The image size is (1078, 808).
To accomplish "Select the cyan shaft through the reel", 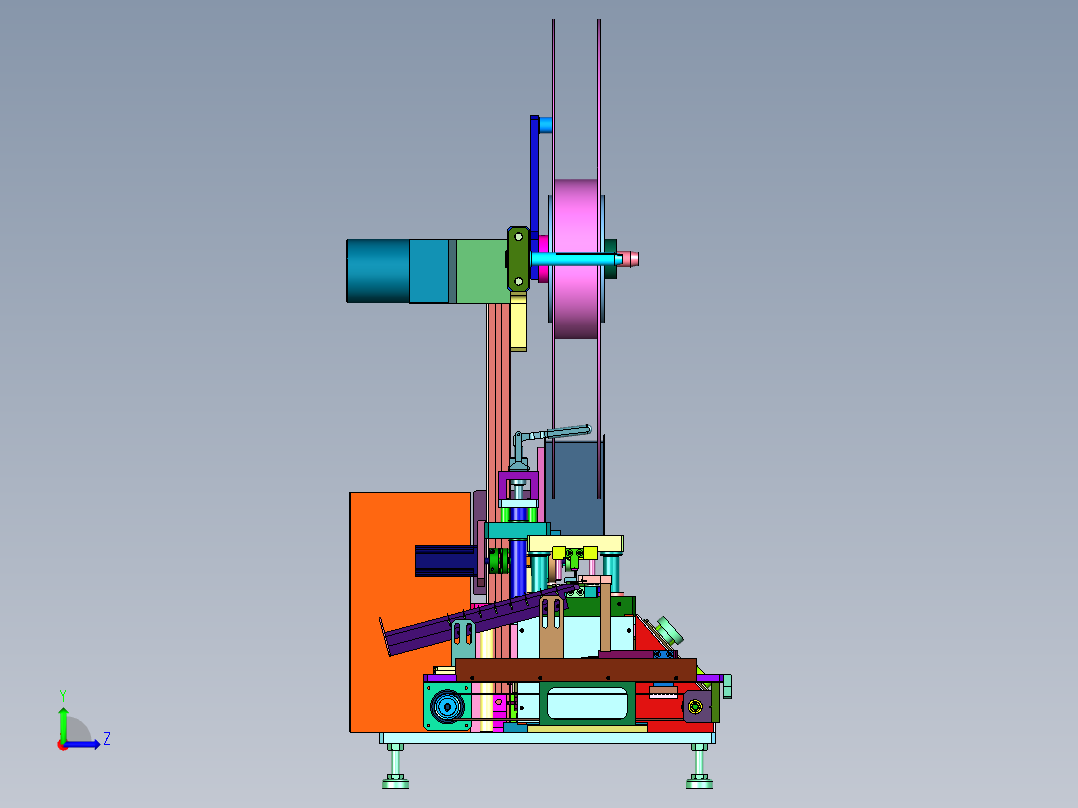I will 576,259.
